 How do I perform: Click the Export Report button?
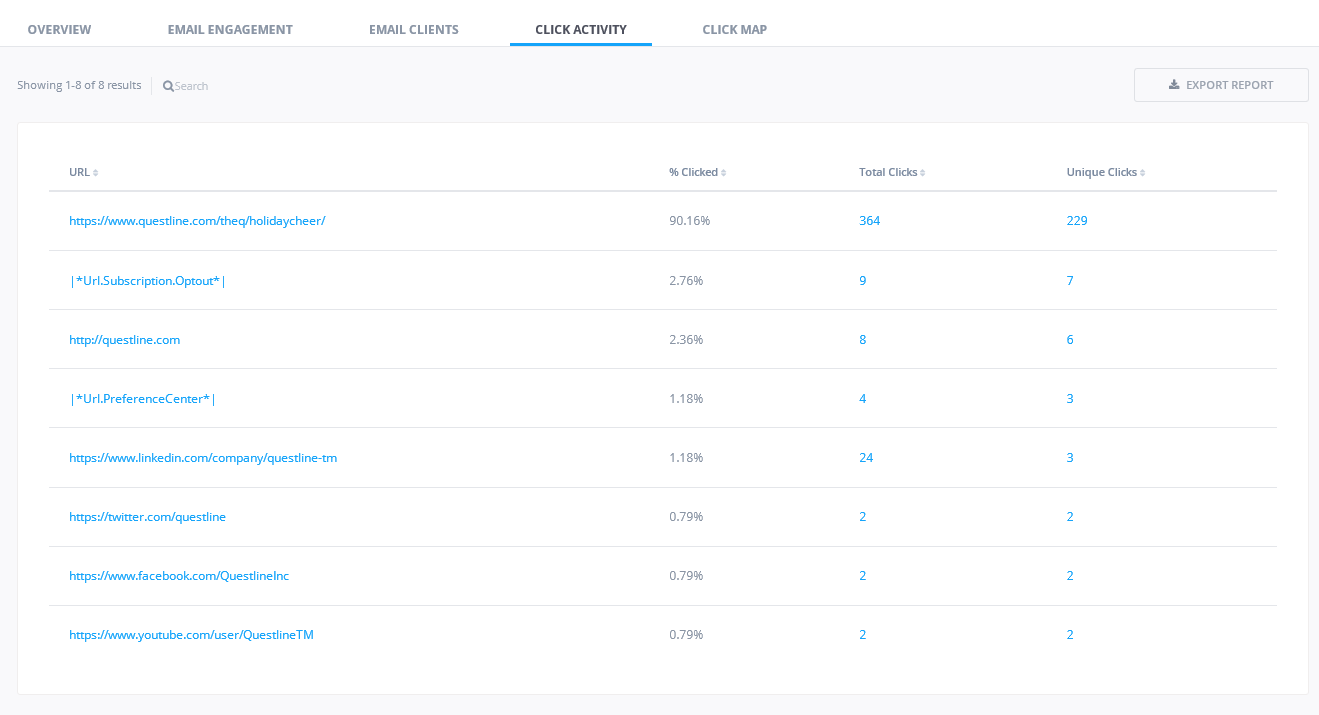pos(1220,85)
